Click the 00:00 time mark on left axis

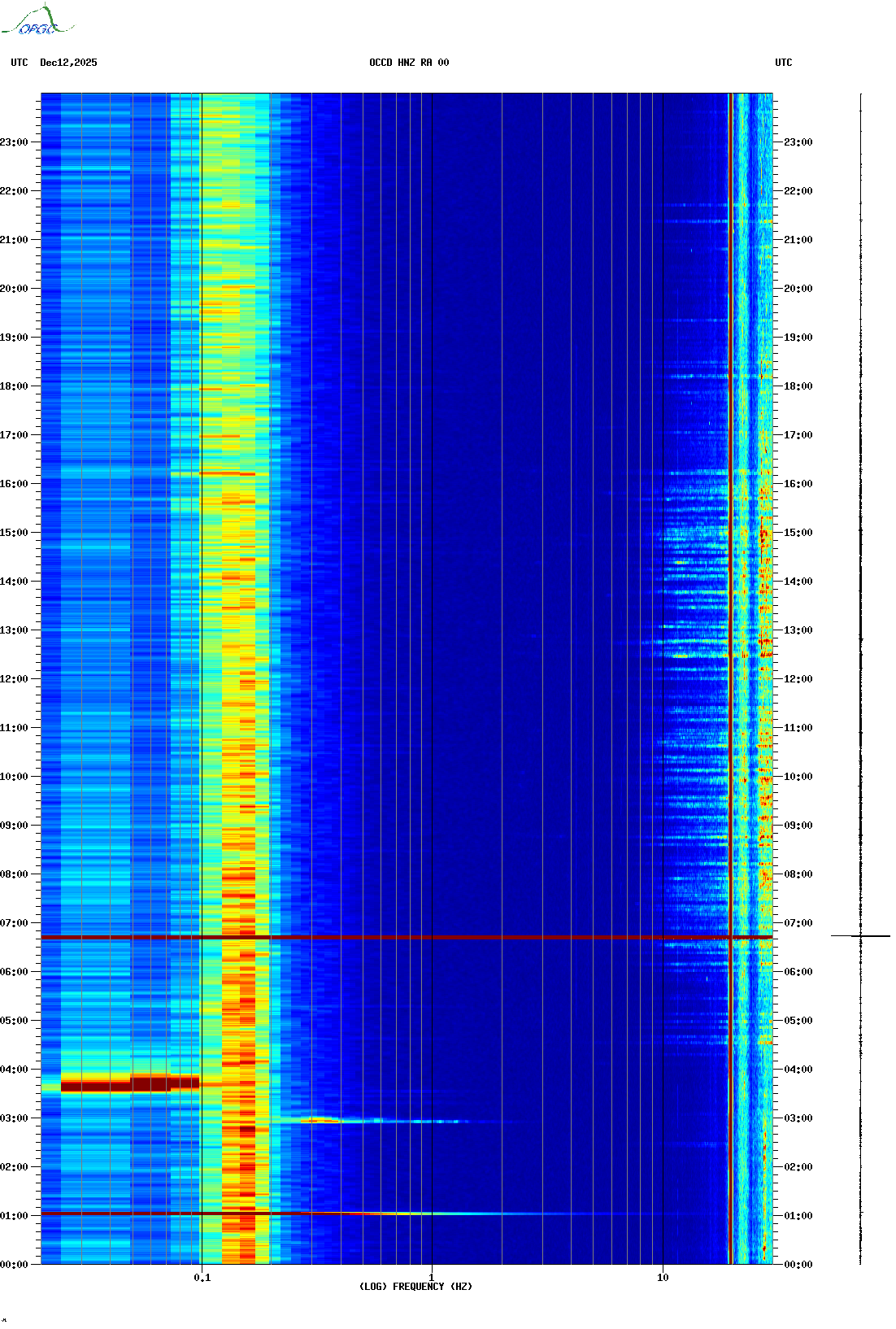[15, 1265]
